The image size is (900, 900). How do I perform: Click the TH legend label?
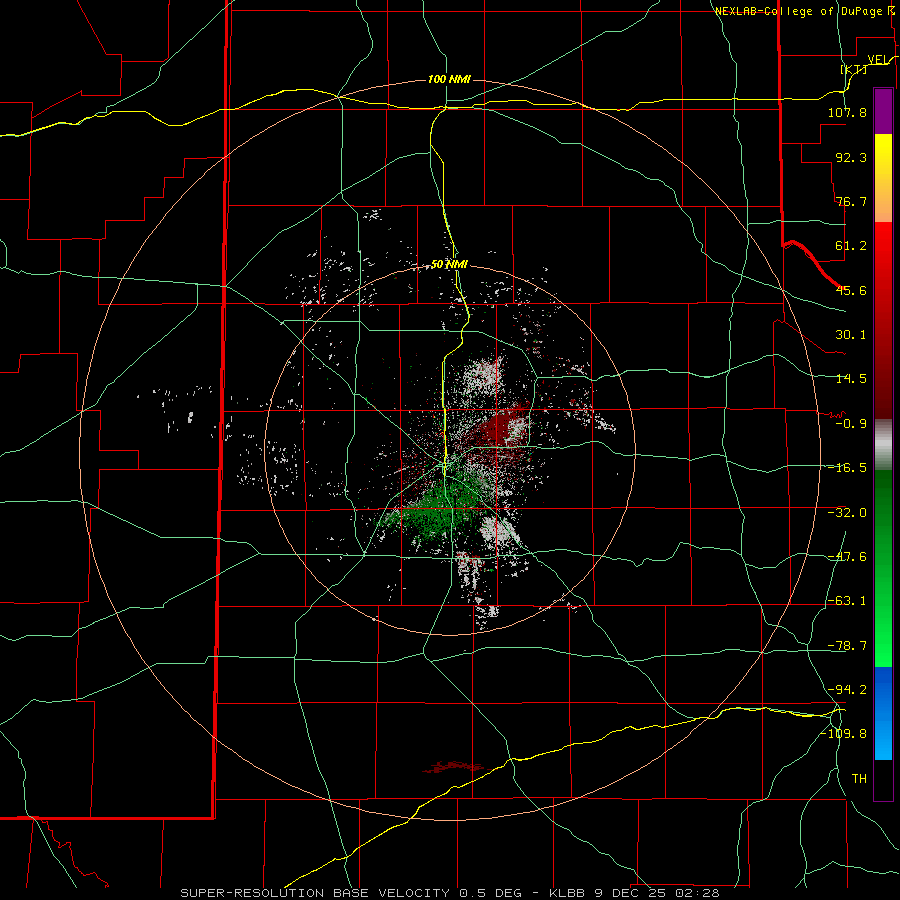tap(859, 779)
